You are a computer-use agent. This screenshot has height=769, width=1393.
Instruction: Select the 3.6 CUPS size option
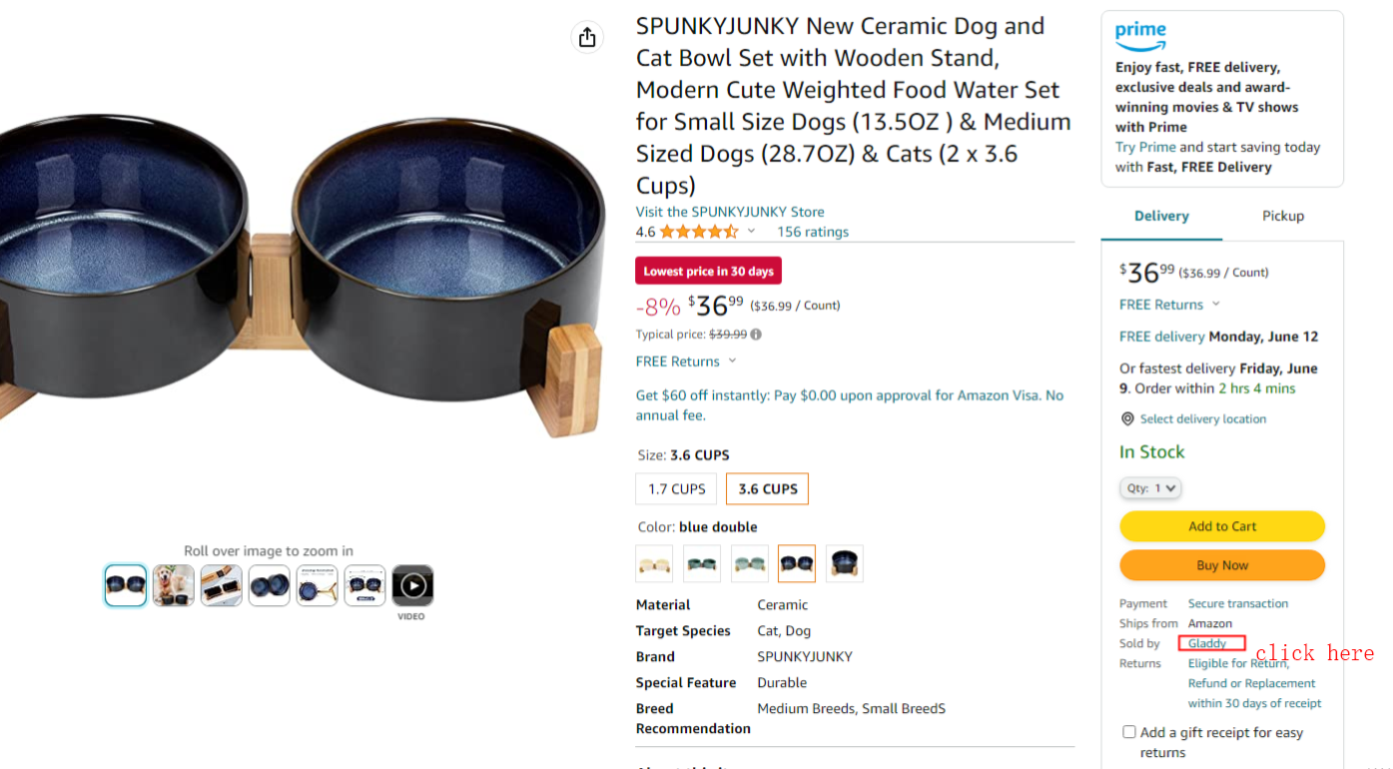[x=767, y=489]
